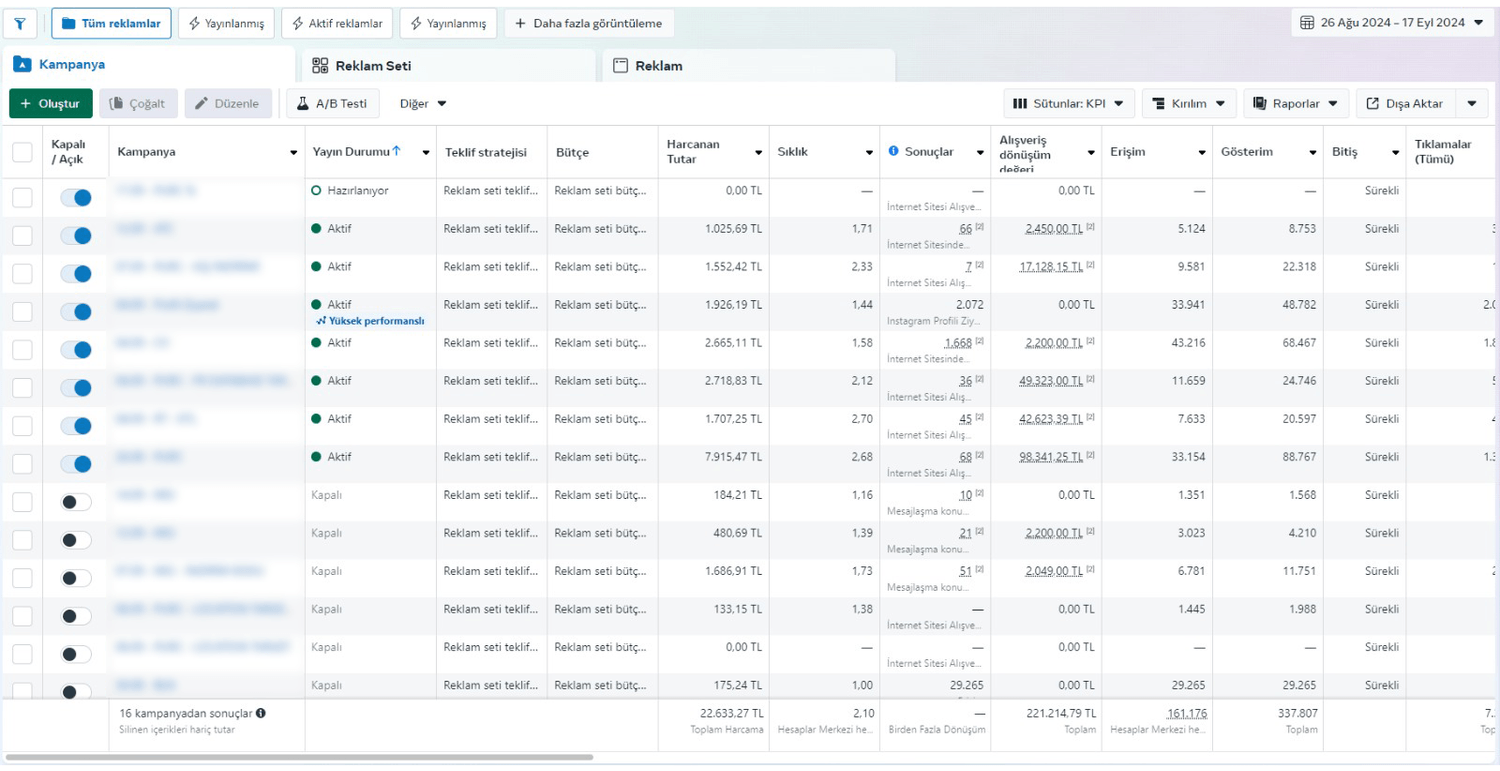Open the Sütunlar: KPI dropdown
Screen dimensions: 1500x771
[1068, 104]
